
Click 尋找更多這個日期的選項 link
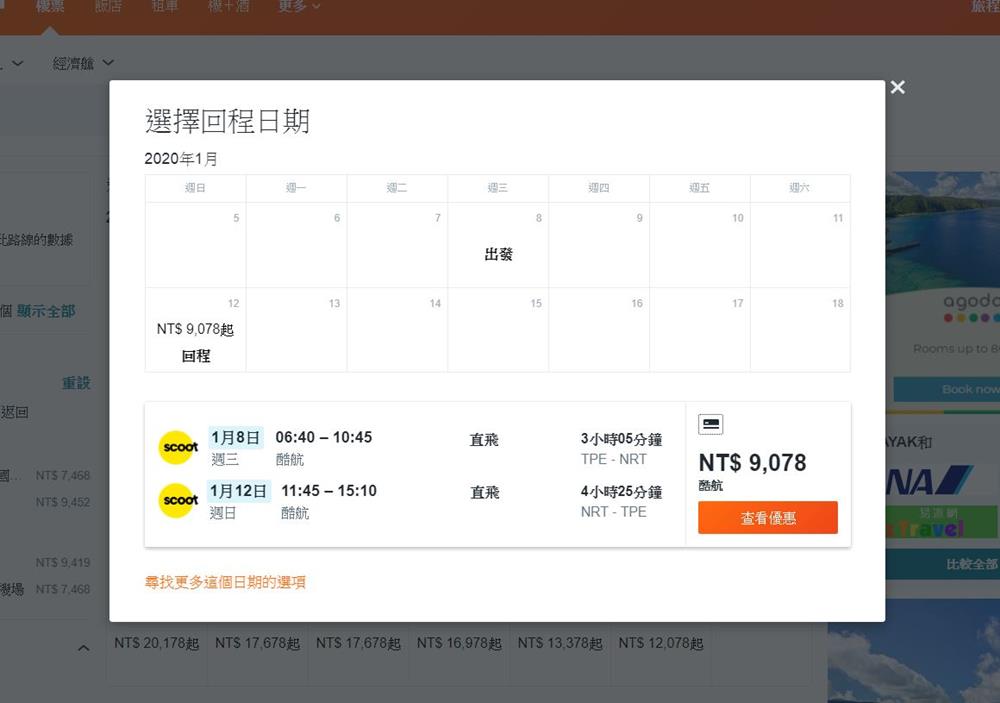coord(225,582)
